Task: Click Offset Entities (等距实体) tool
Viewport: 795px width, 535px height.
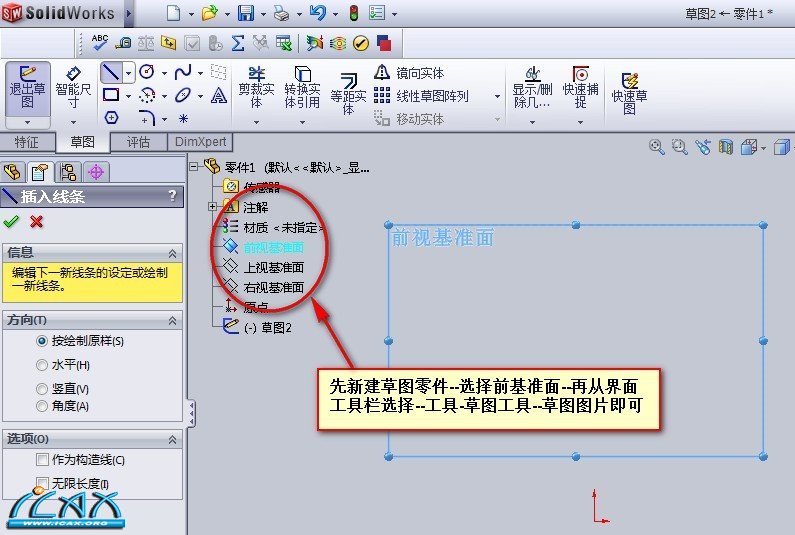Action: (348, 93)
